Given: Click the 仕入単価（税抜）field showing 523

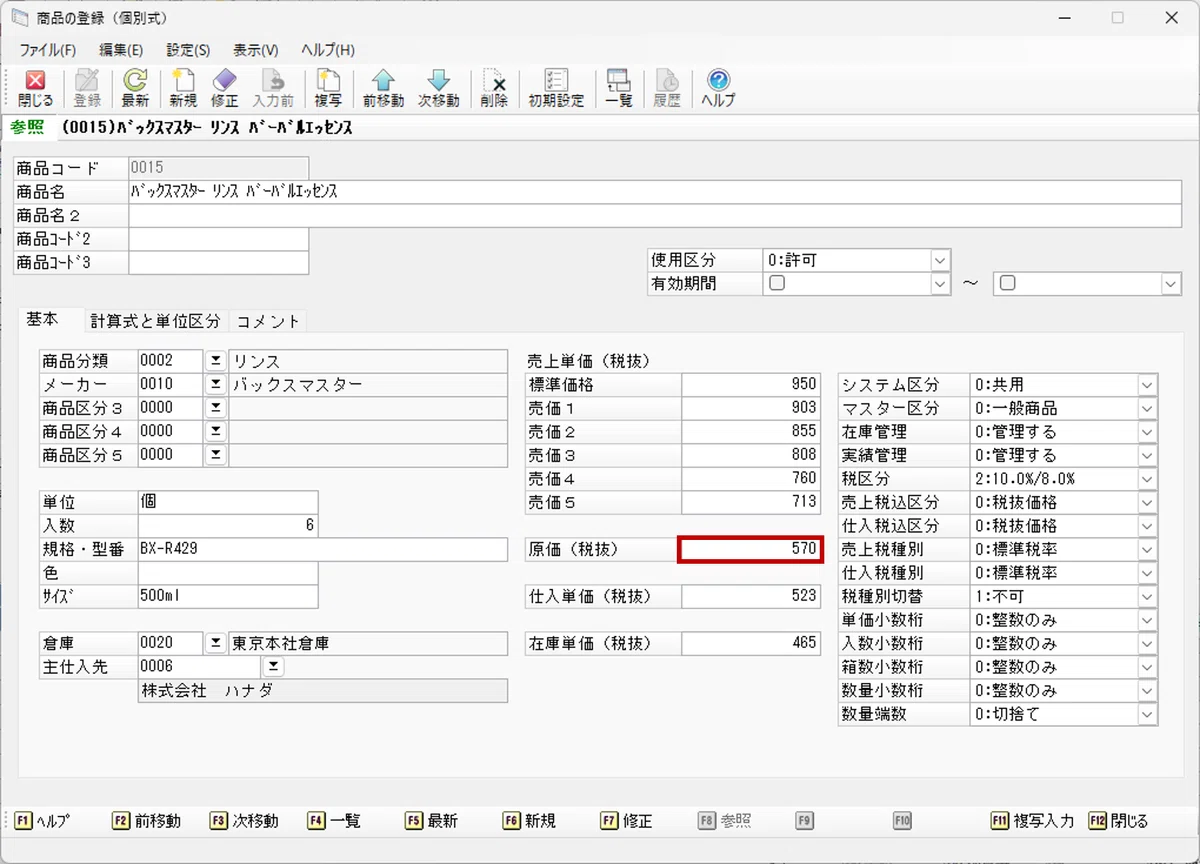Looking at the screenshot, I should (751, 597).
